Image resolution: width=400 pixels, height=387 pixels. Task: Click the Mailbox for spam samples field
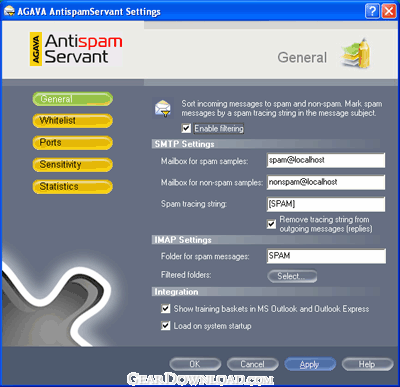coord(326,160)
